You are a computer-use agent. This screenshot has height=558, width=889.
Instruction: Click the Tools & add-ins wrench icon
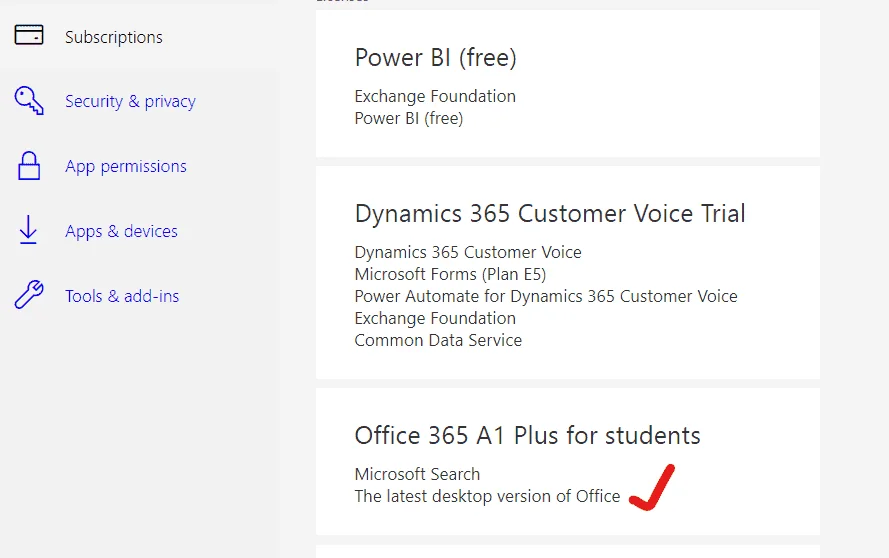tap(29, 295)
